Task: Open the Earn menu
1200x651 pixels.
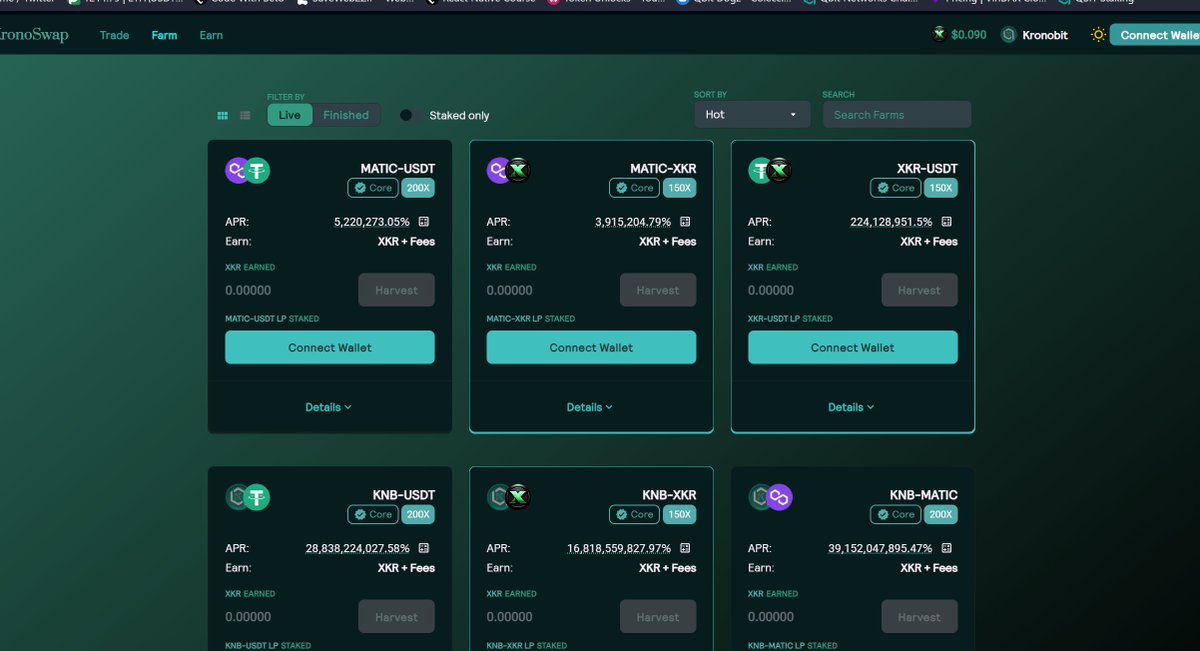Action: [211, 35]
